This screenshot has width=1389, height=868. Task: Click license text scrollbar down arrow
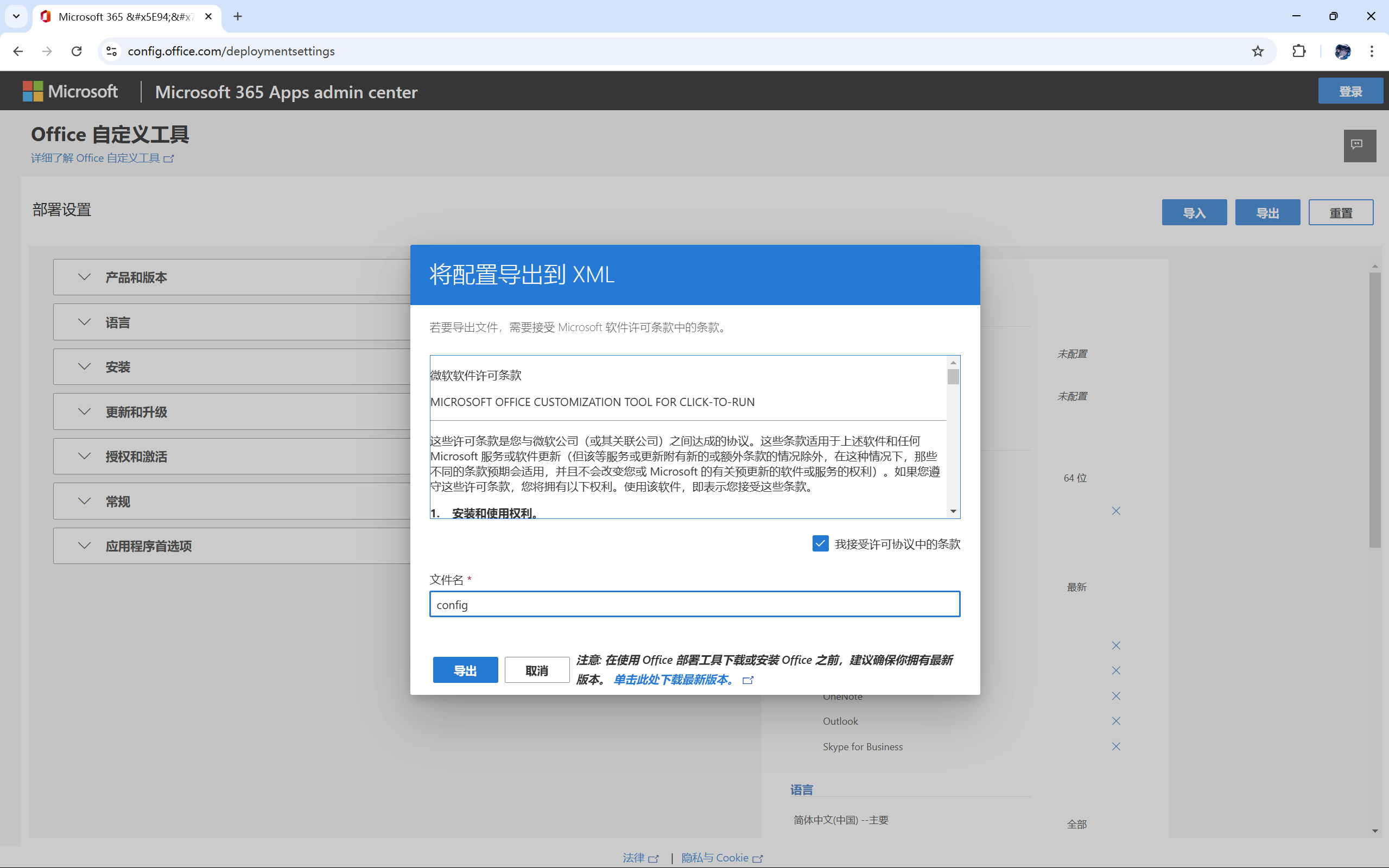(x=953, y=511)
